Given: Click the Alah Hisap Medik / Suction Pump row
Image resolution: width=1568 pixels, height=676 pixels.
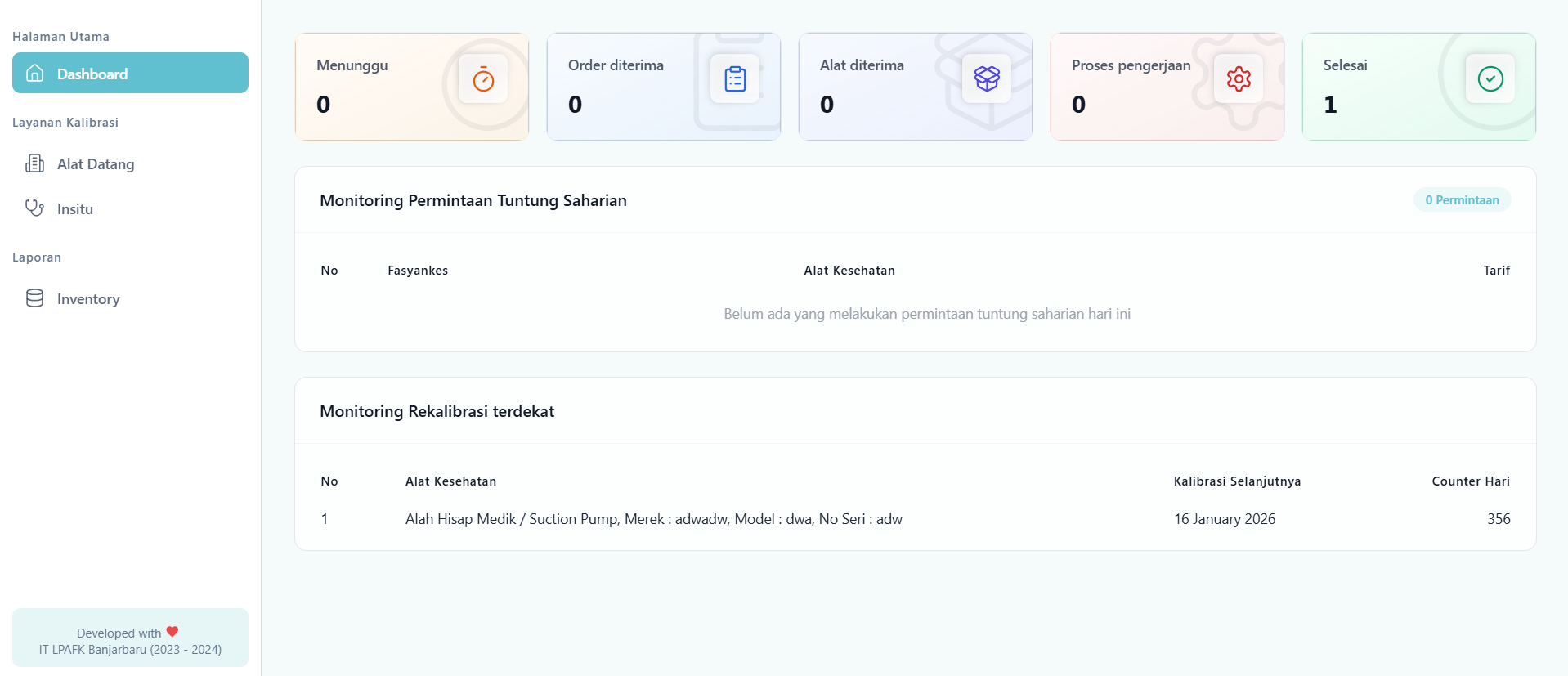Looking at the screenshot, I should (x=916, y=519).
